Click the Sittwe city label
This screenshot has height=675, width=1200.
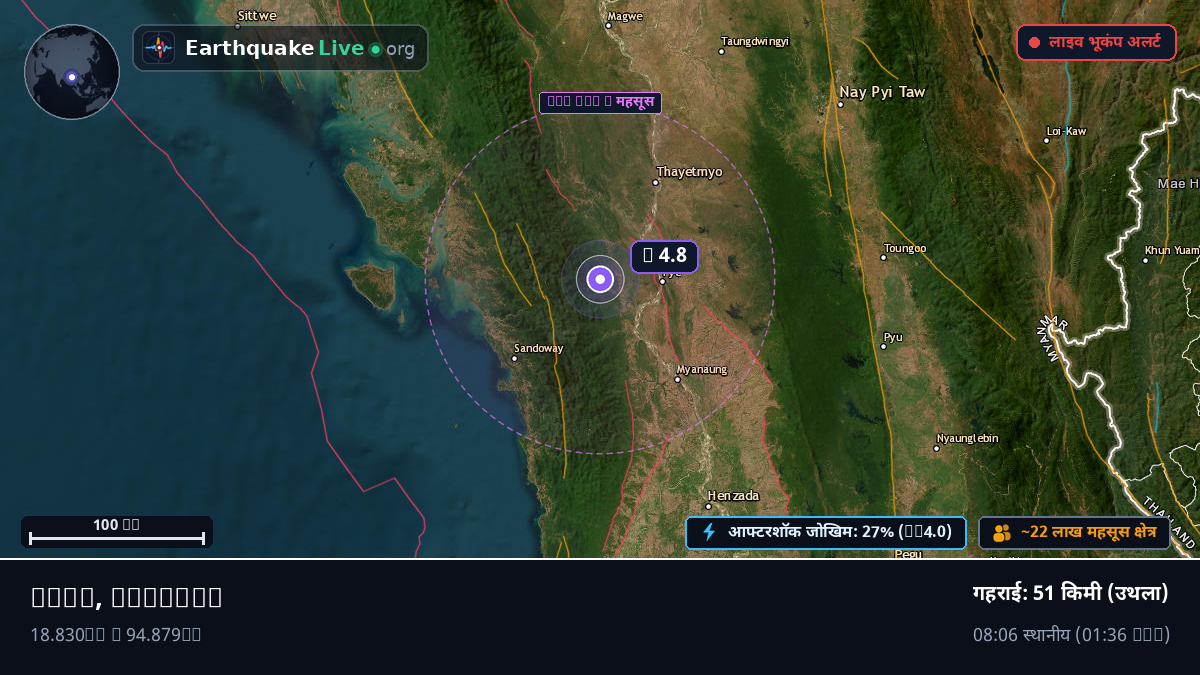[257, 16]
